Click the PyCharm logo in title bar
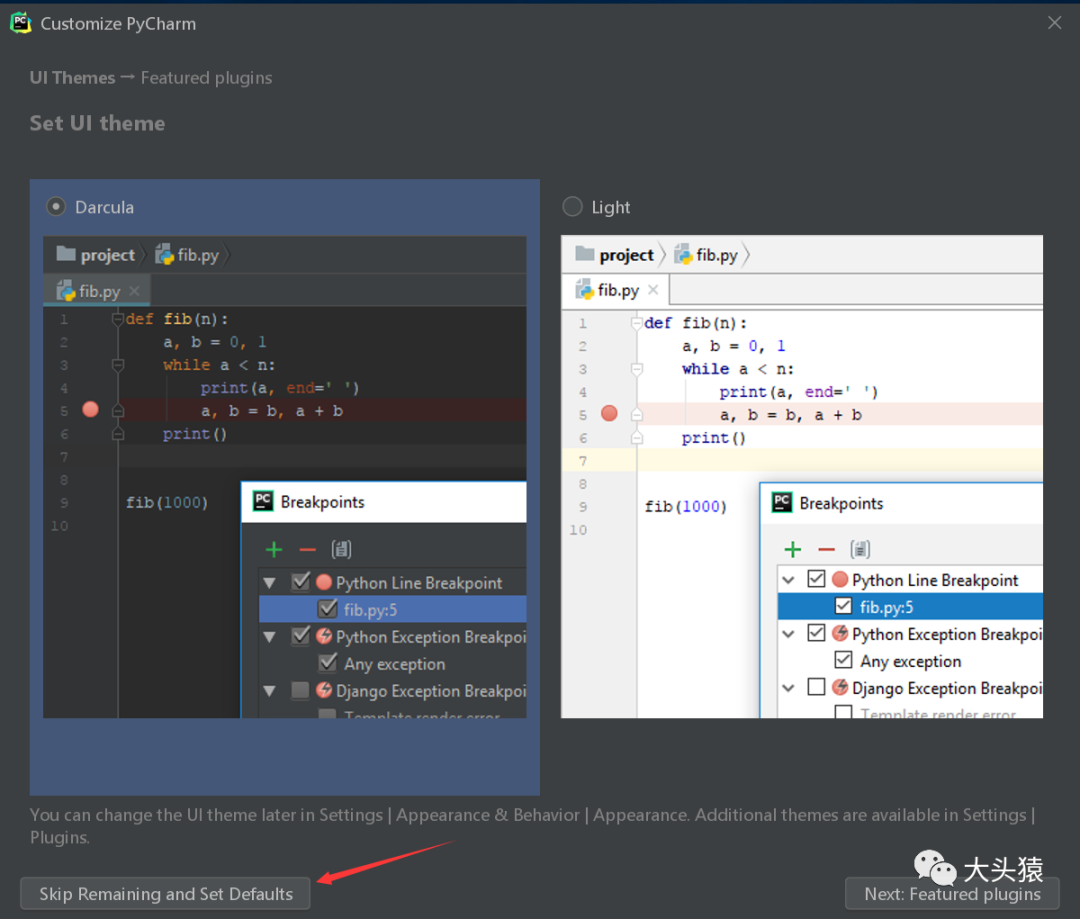Image resolution: width=1080 pixels, height=919 pixels. click(x=21, y=23)
